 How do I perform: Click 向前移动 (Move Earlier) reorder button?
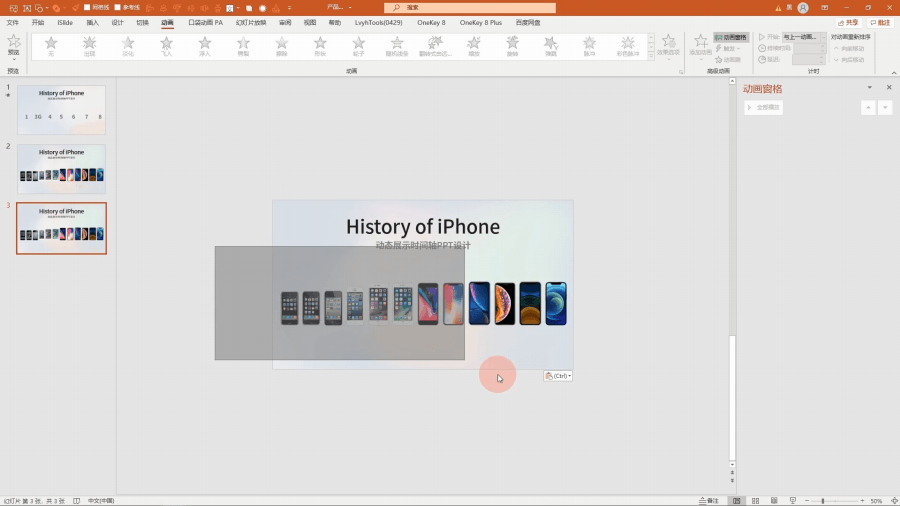(849, 49)
